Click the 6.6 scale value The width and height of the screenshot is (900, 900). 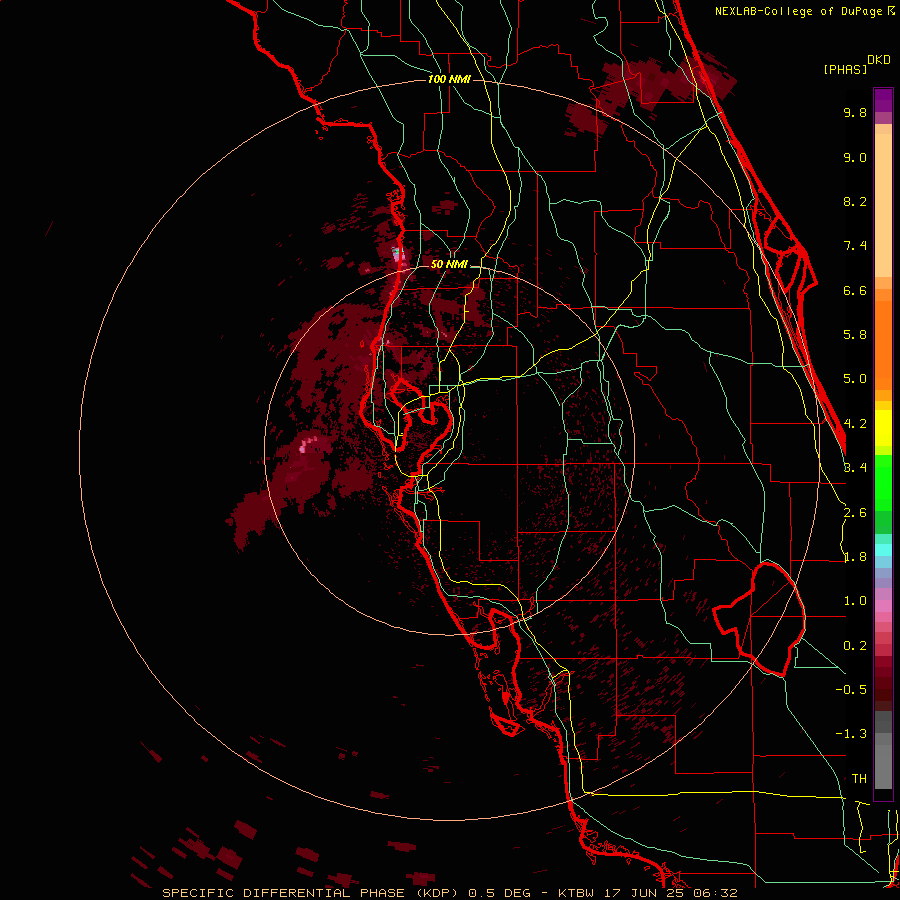point(855,290)
